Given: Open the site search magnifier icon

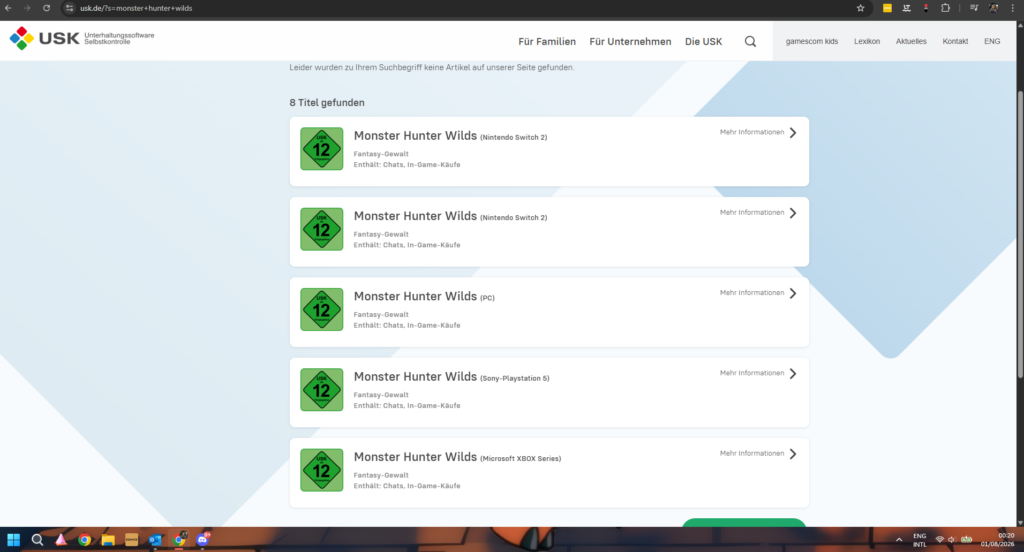Looking at the screenshot, I should [x=750, y=41].
